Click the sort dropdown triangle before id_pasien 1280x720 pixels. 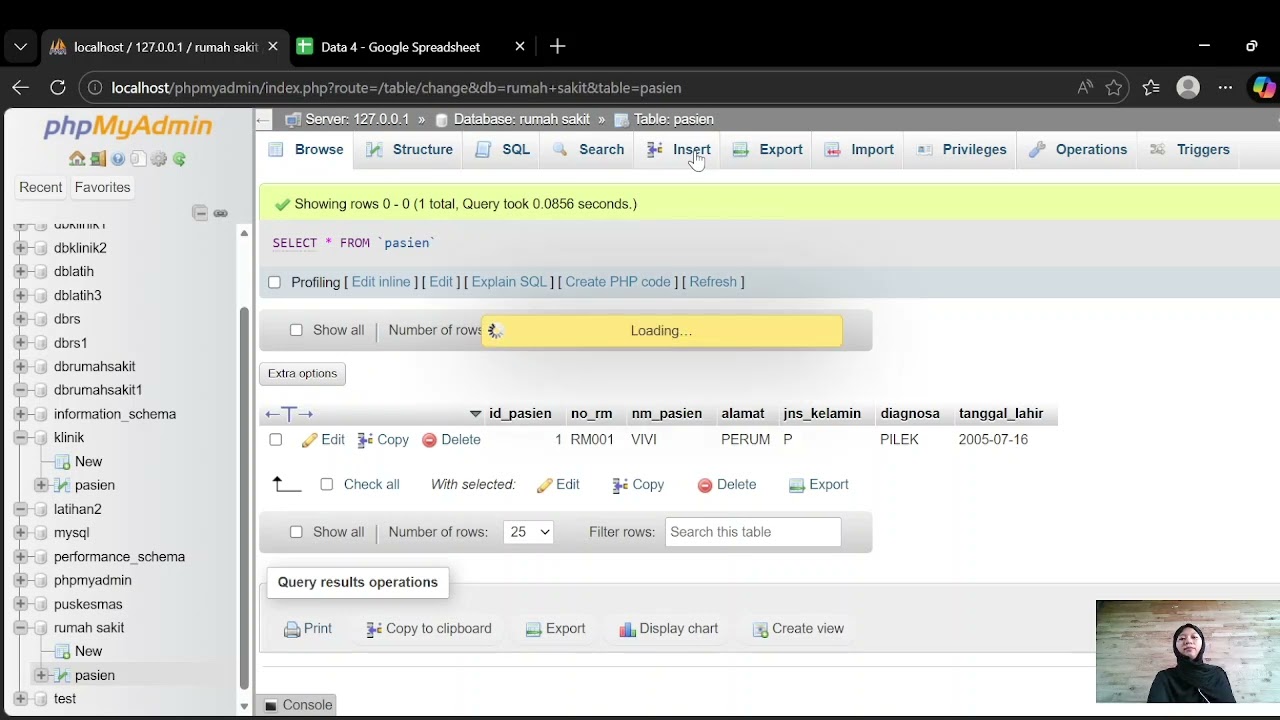coord(475,414)
